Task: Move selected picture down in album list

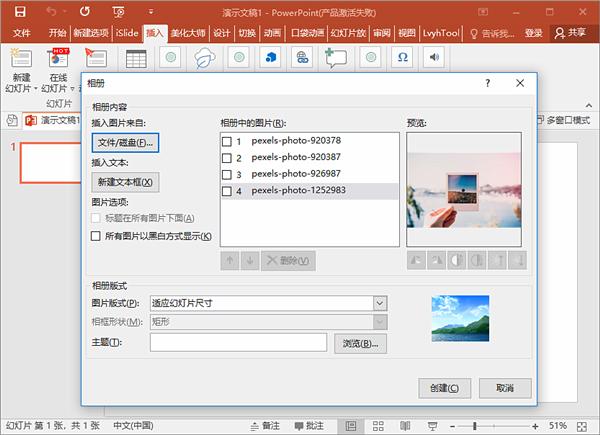Action: click(250, 261)
